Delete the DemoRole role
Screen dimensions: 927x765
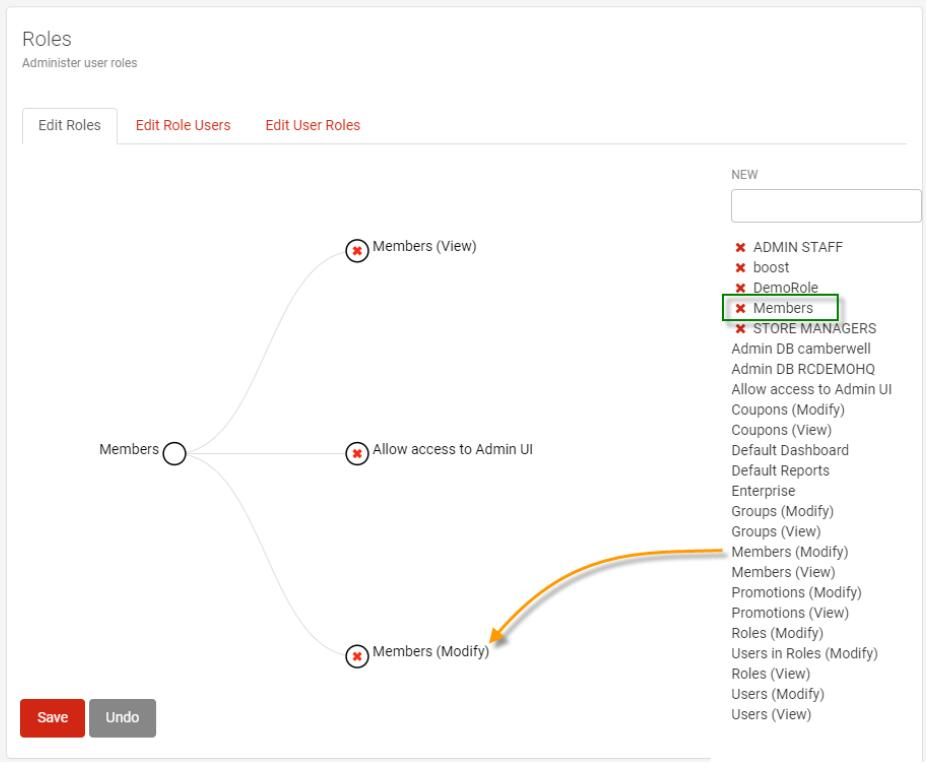(740, 288)
